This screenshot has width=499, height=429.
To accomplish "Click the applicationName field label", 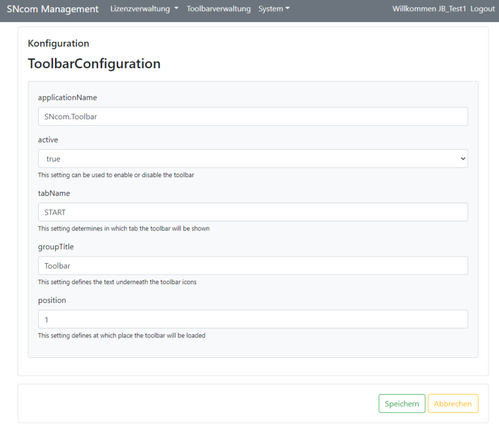I will pyautogui.click(x=67, y=98).
